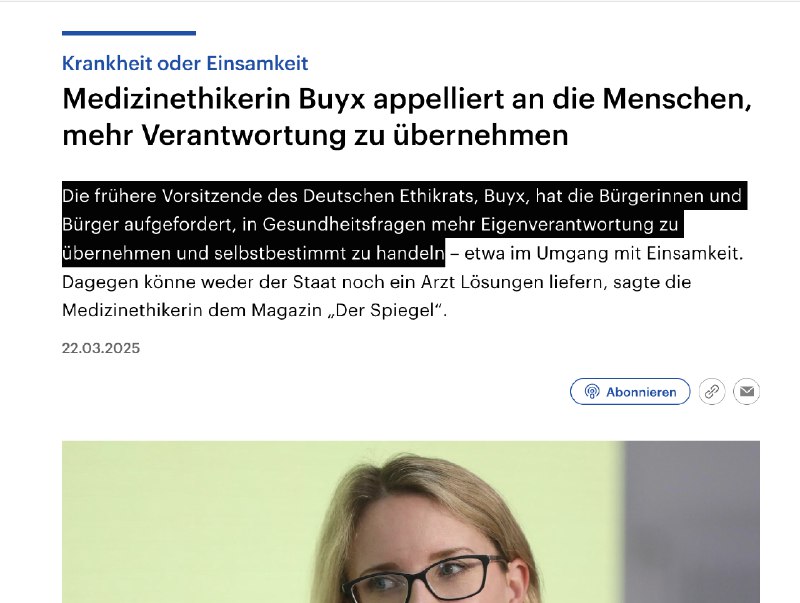Click headline line 'mehr Verantwortung zu übernehmen'

[x=315, y=136]
